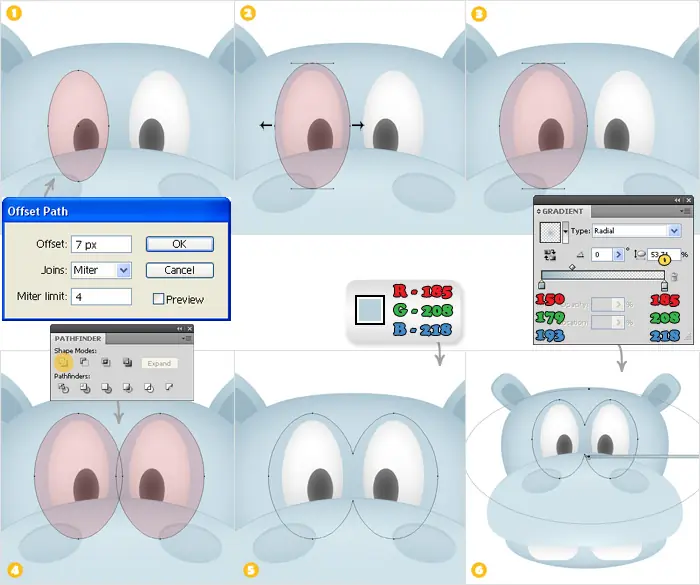Image resolution: width=700 pixels, height=585 pixels.
Task: Close the Pathfinder panel
Action: pyautogui.click(x=190, y=329)
